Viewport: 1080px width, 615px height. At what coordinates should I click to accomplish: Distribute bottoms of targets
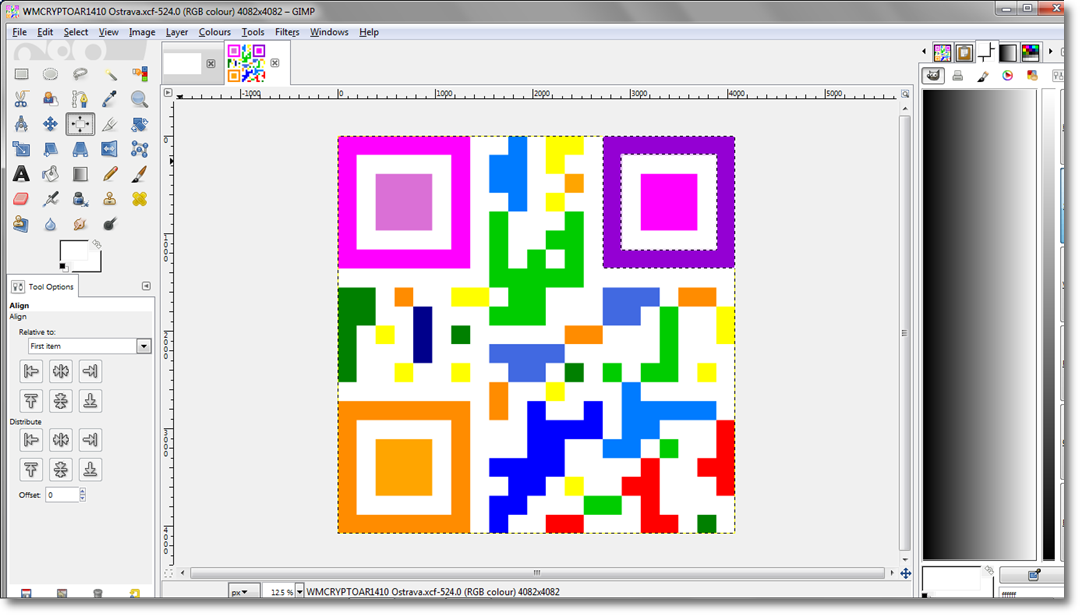pos(90,470)
